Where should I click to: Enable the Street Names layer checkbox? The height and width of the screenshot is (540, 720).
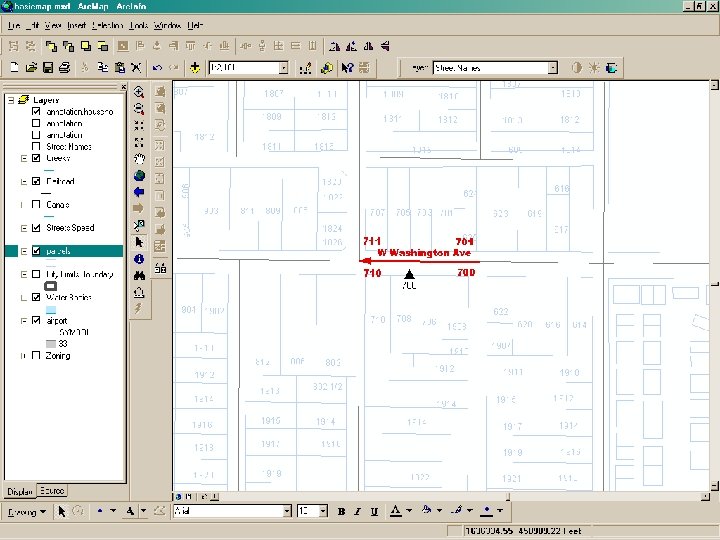coord(36,146)
